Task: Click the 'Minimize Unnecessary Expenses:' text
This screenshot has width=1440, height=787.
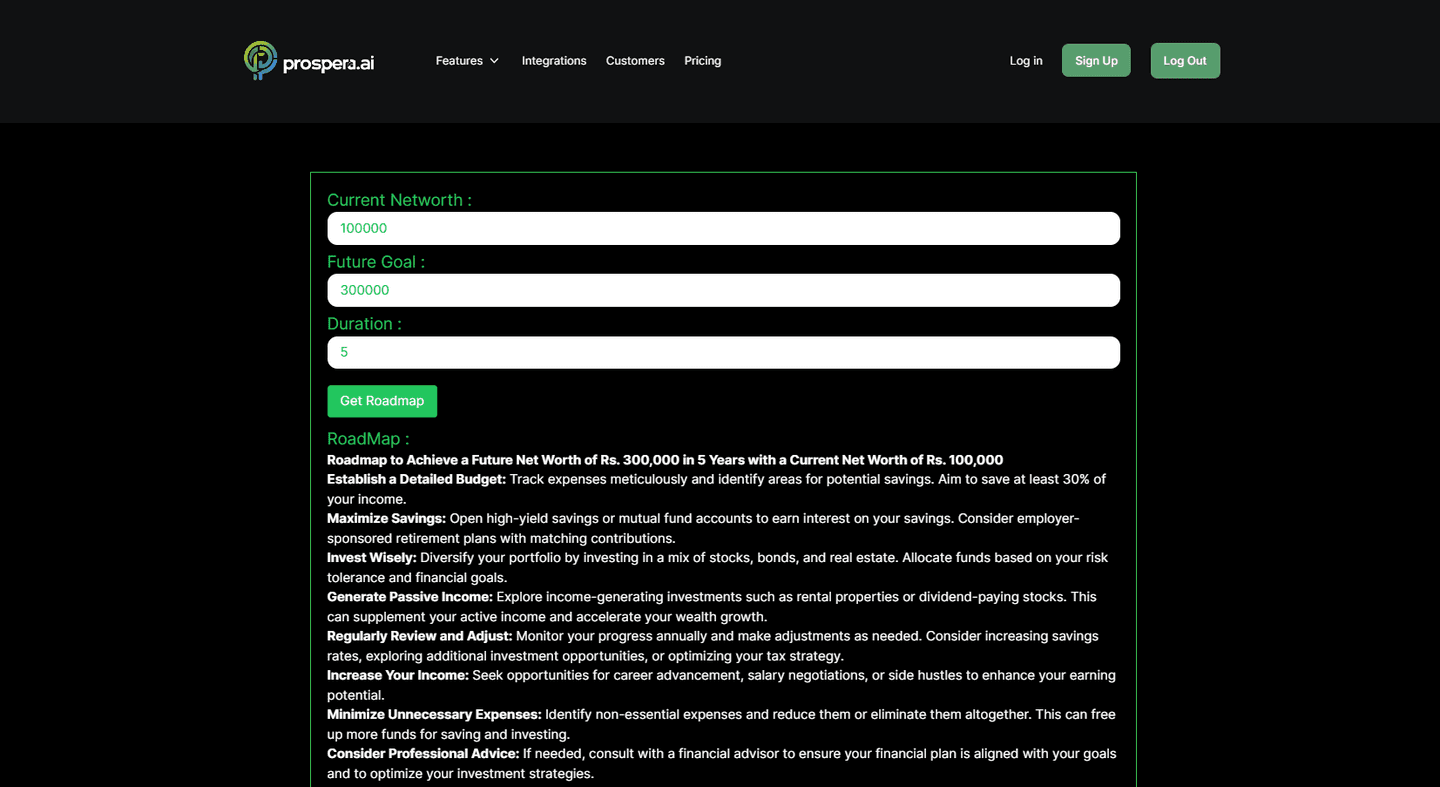Action: [x=434, y=714]
